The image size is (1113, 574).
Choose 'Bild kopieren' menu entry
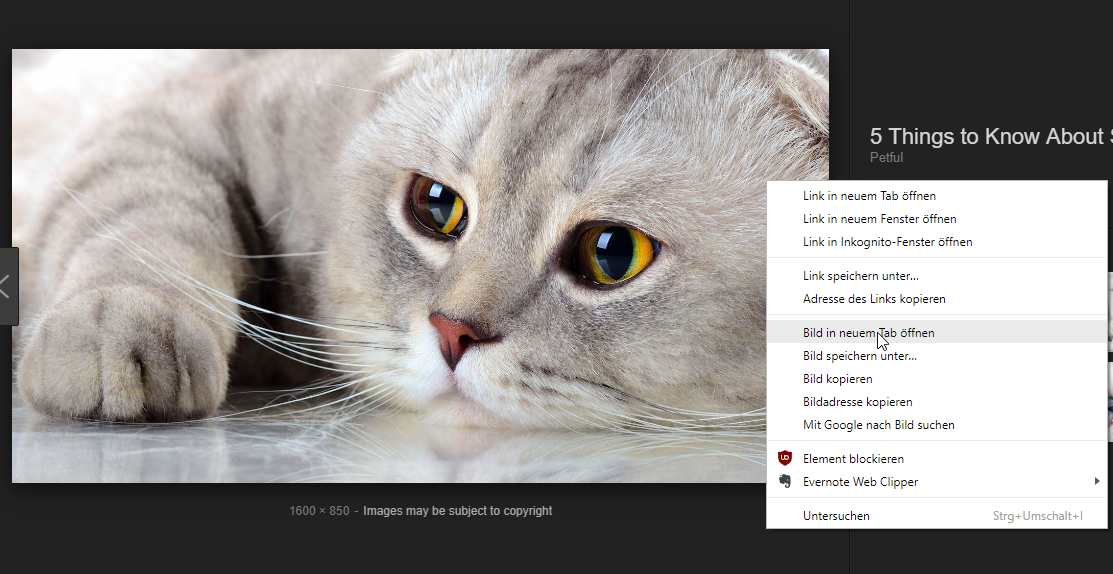837,379
